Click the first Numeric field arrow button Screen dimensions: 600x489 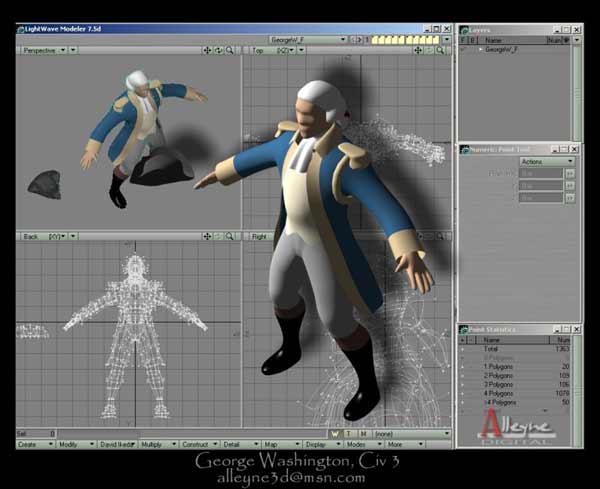570,174
